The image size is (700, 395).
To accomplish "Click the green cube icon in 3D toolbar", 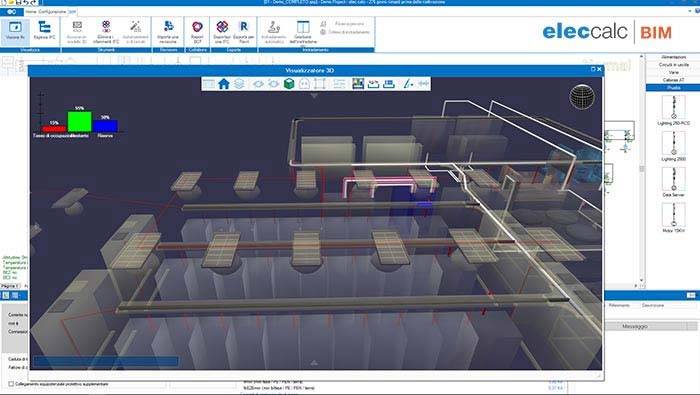I will point(289,83).
